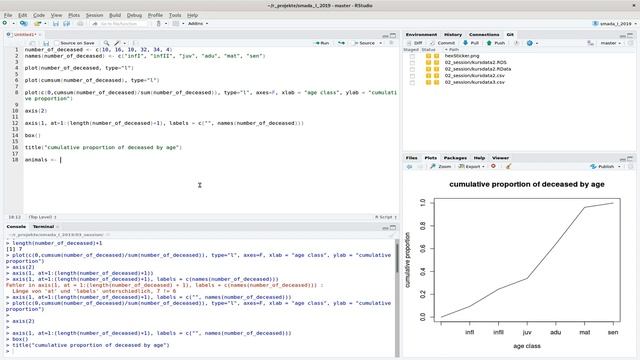Open the smada project dropdown
Viewport: 640px width, 360px height.
(x=615, y=24)
